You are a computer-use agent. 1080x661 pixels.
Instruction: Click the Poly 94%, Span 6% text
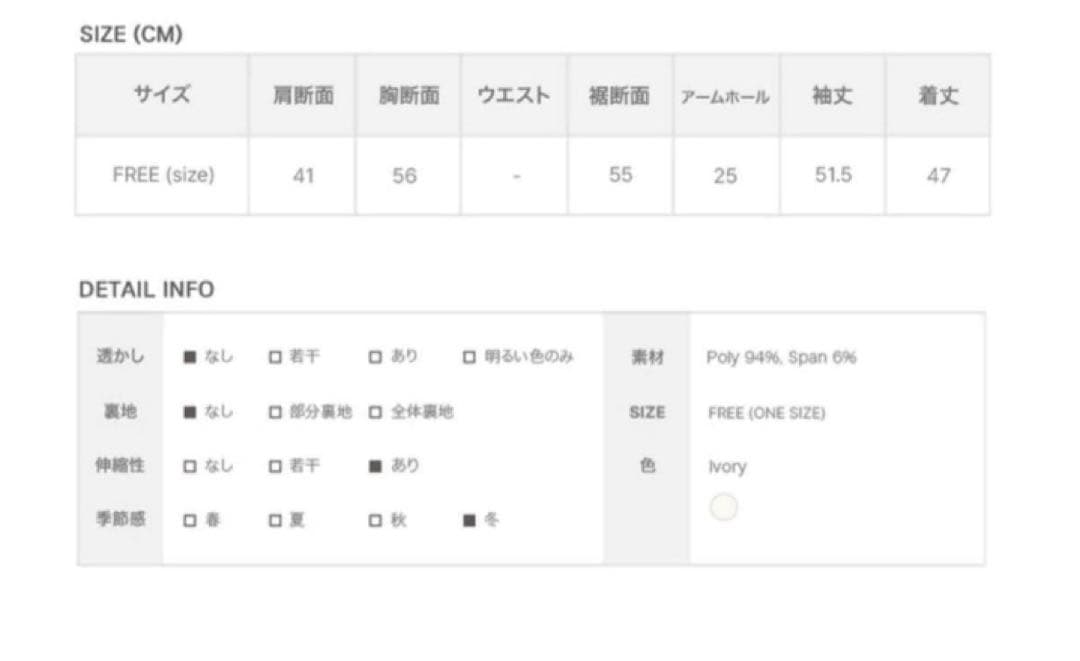(781, 357)
